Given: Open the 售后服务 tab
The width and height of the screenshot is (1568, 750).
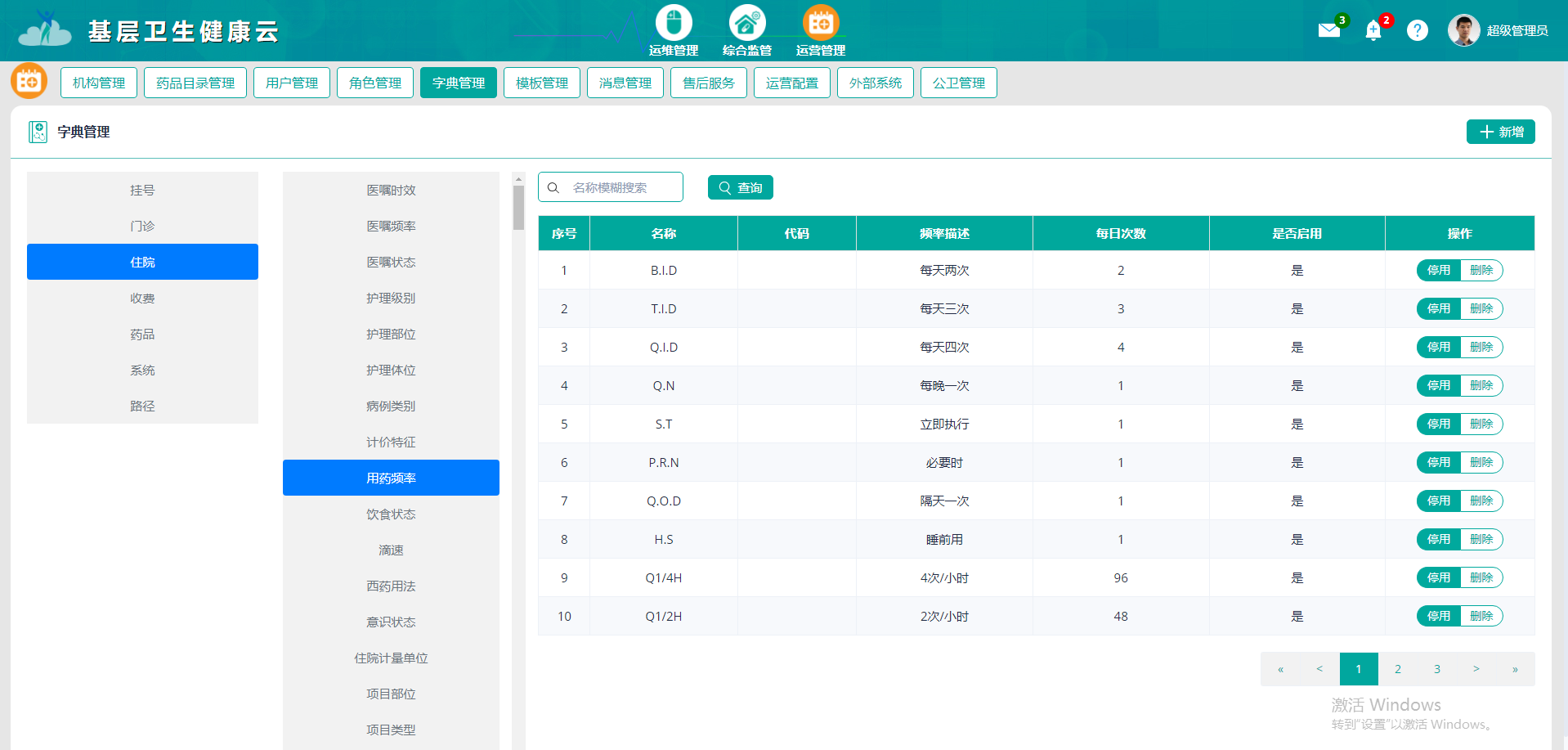Looking at the screenshot, I should [709, 83].
